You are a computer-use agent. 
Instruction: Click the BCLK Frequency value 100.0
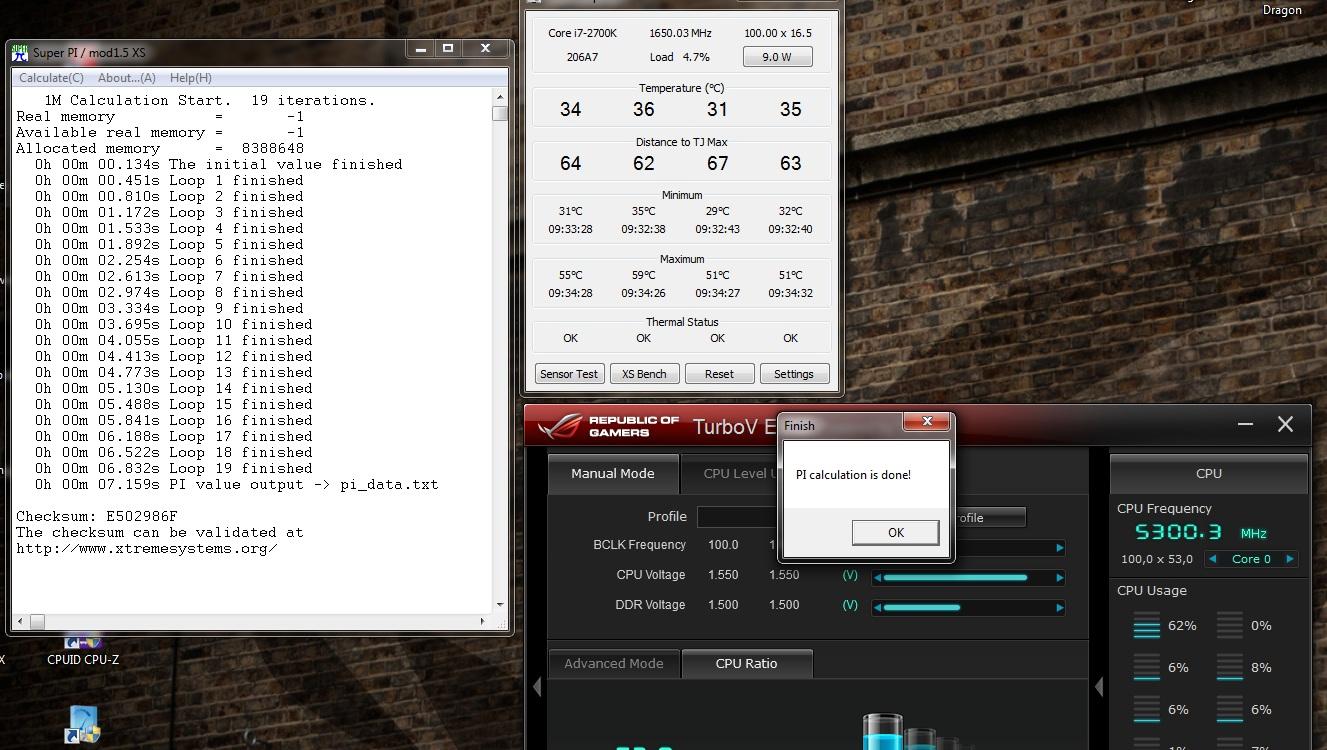tap(723, 545)
